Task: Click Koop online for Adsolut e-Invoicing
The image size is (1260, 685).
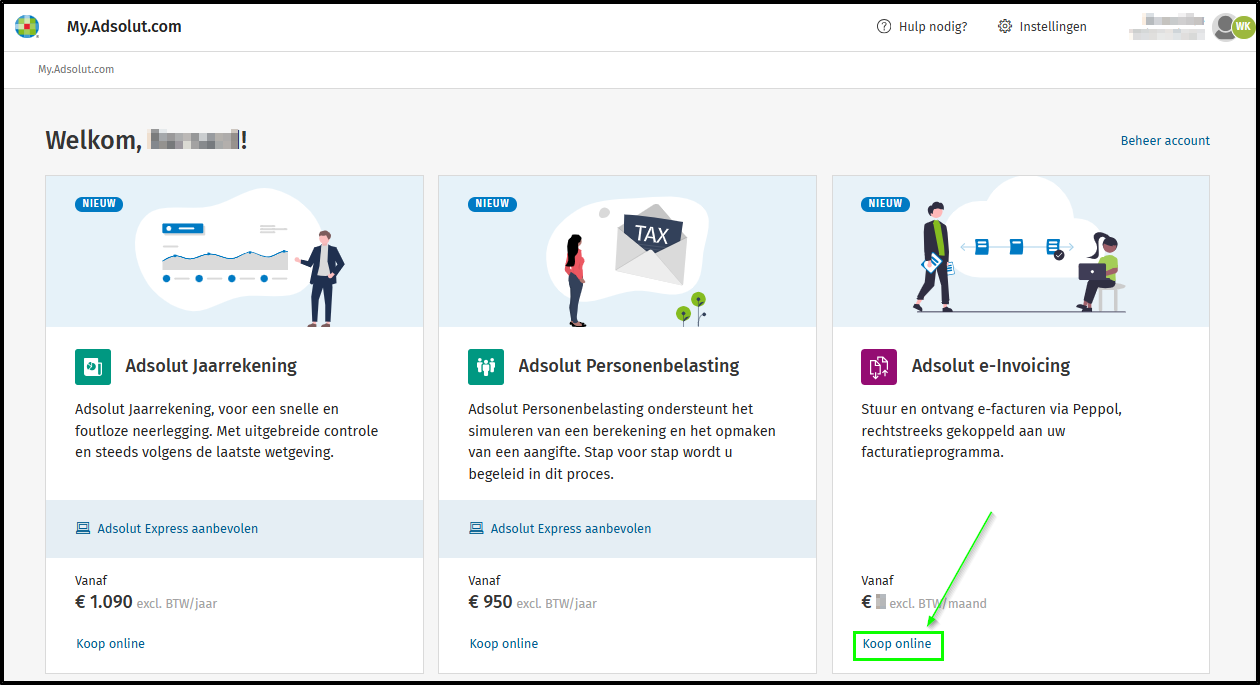Action: coord(897,644)
